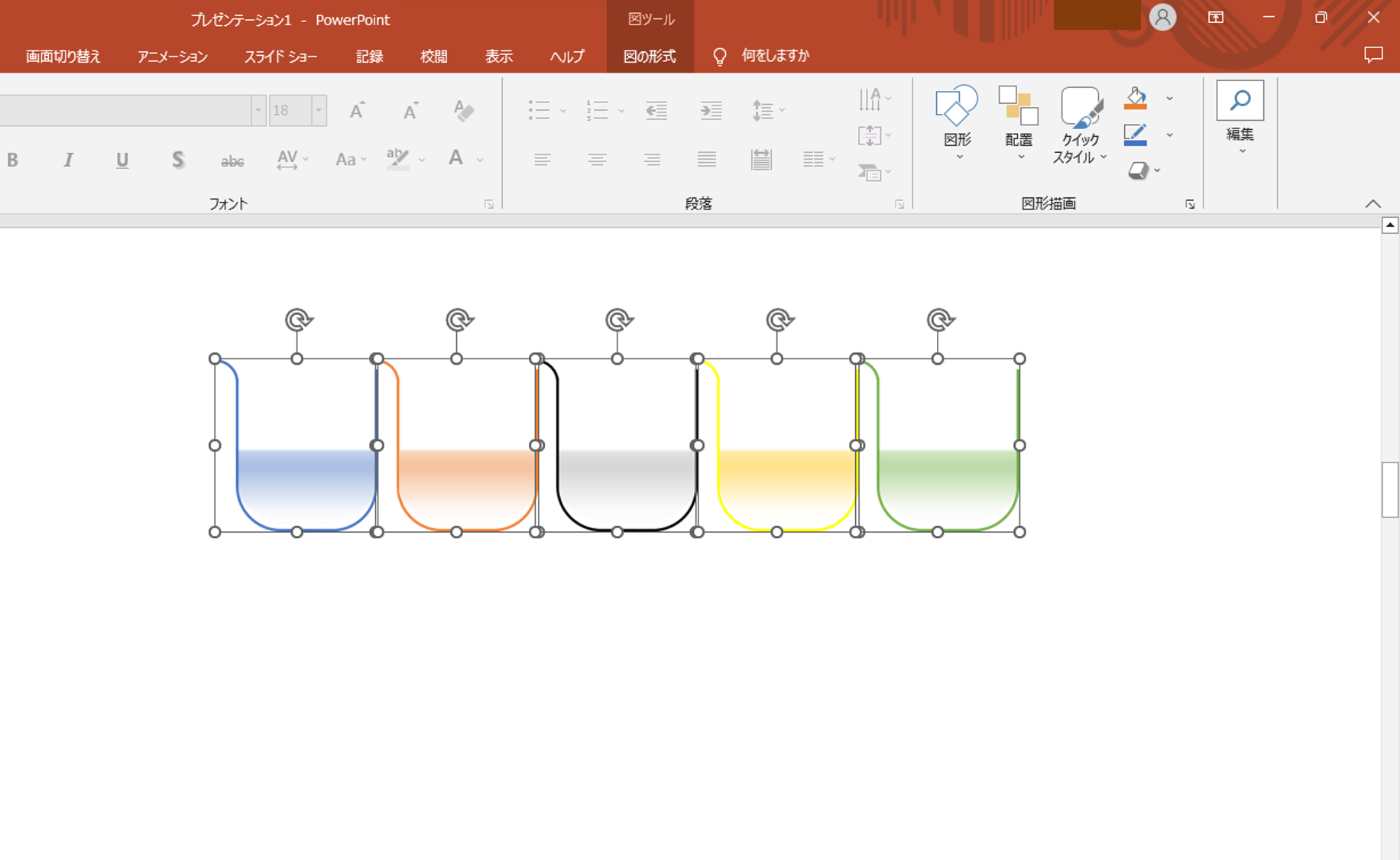Screen dimensions: 1400x860
Task: Apply shape outline color
Action: click(x=1136, y=135)
